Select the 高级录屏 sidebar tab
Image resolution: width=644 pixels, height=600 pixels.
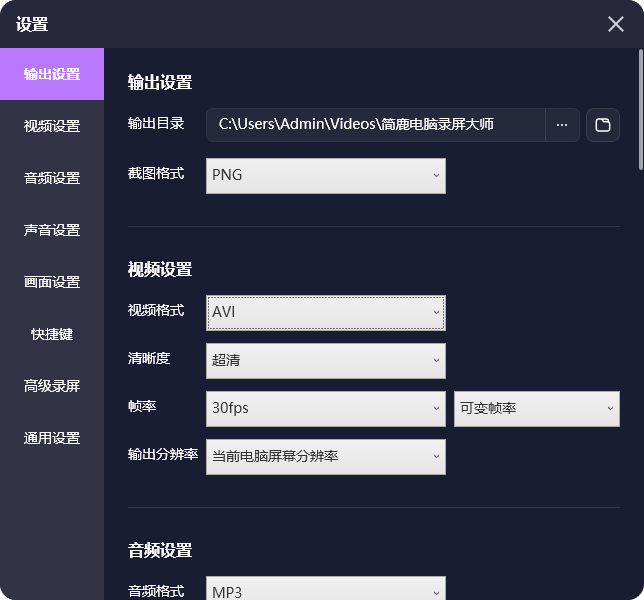tap(52, 386)
